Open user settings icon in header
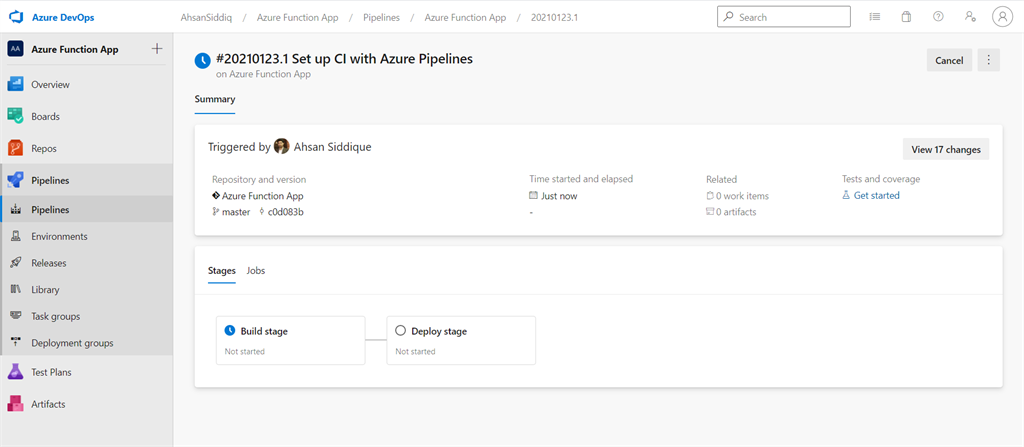Image resolution: width=1024 pixels, height=447 pixels. pyautogui.click(x=970, y=17)
